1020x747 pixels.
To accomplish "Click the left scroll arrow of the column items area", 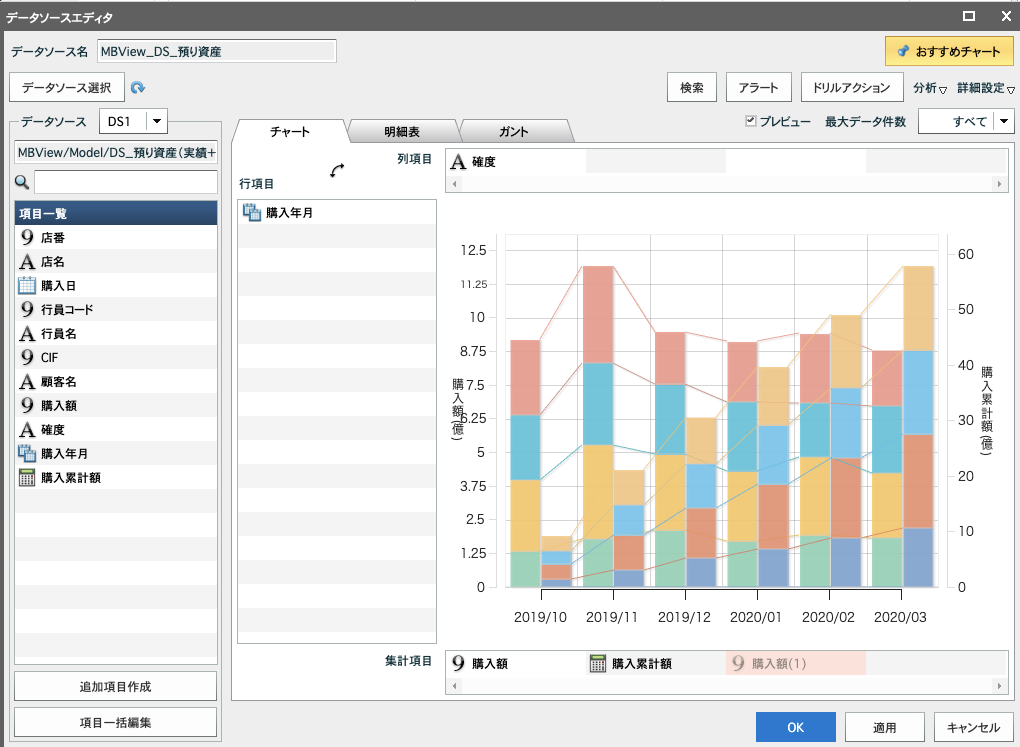I will pyautogui.click(x=454, y=184).
